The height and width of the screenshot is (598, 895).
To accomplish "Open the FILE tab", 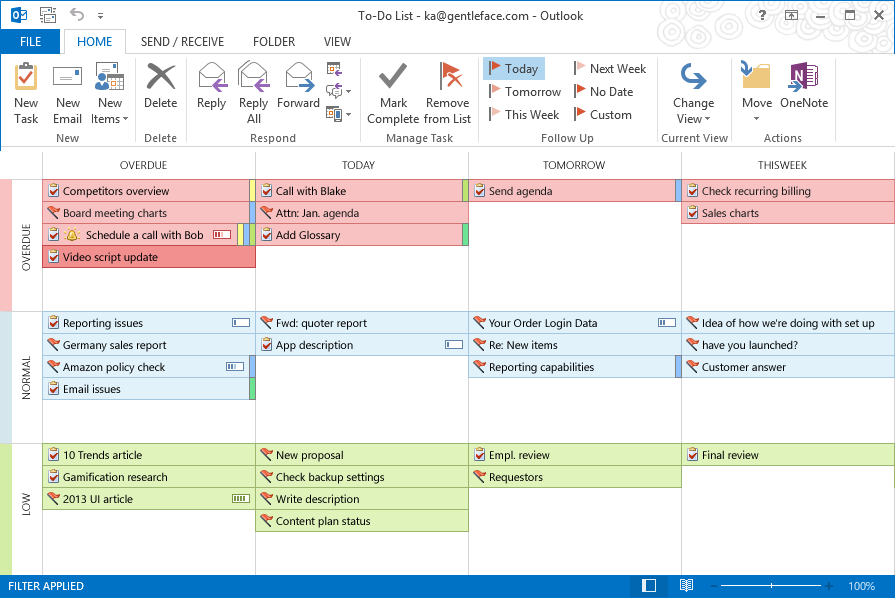I will 30,42.
